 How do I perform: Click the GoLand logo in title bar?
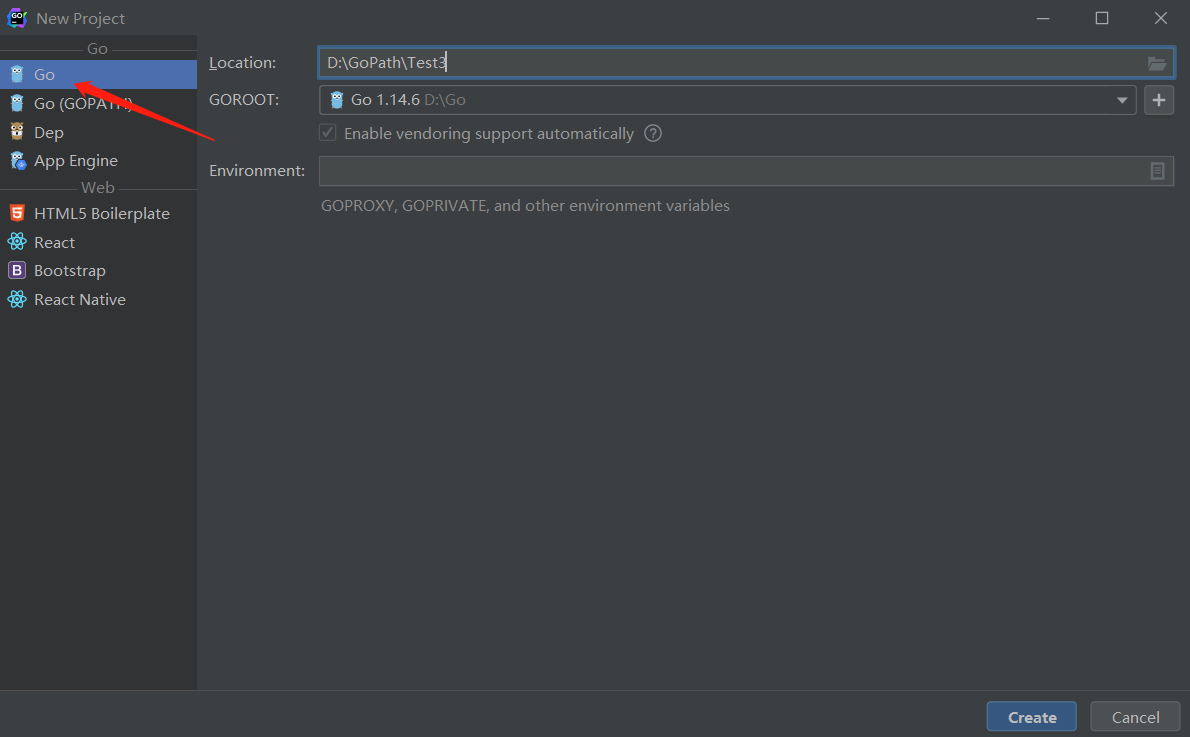coord(17,18)
